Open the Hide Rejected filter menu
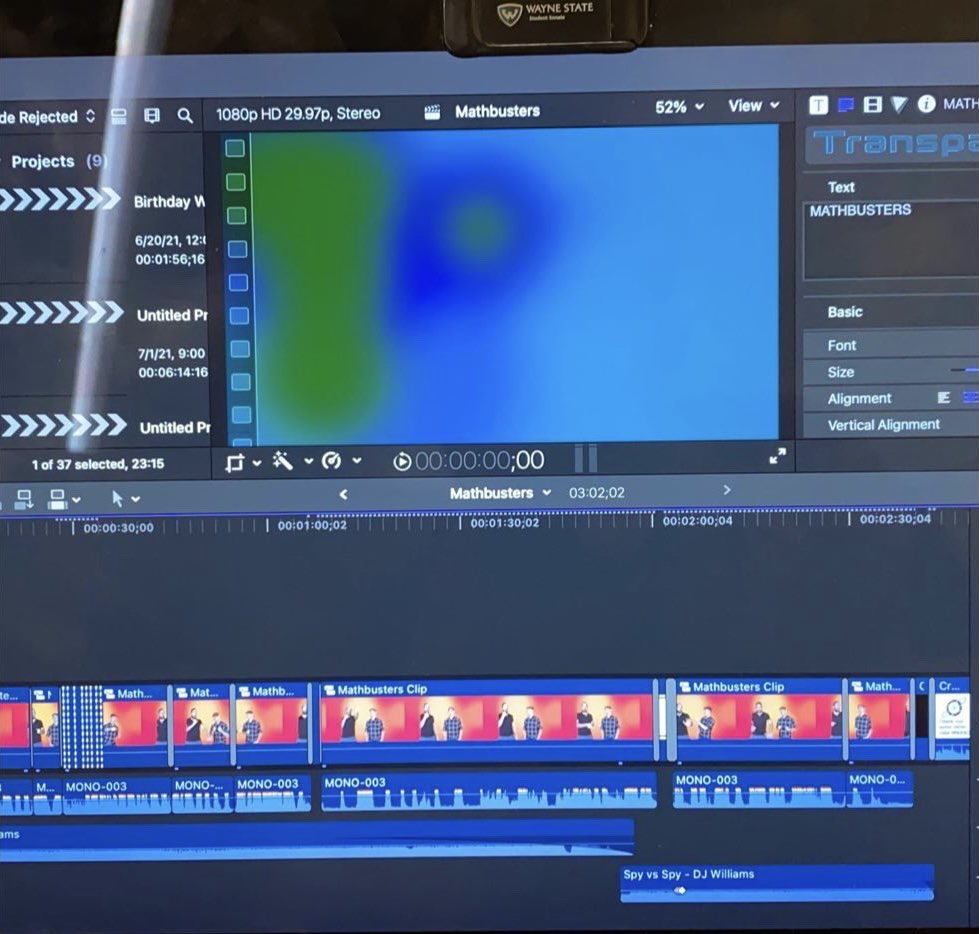The image size is (979, 934). (48, 117)
